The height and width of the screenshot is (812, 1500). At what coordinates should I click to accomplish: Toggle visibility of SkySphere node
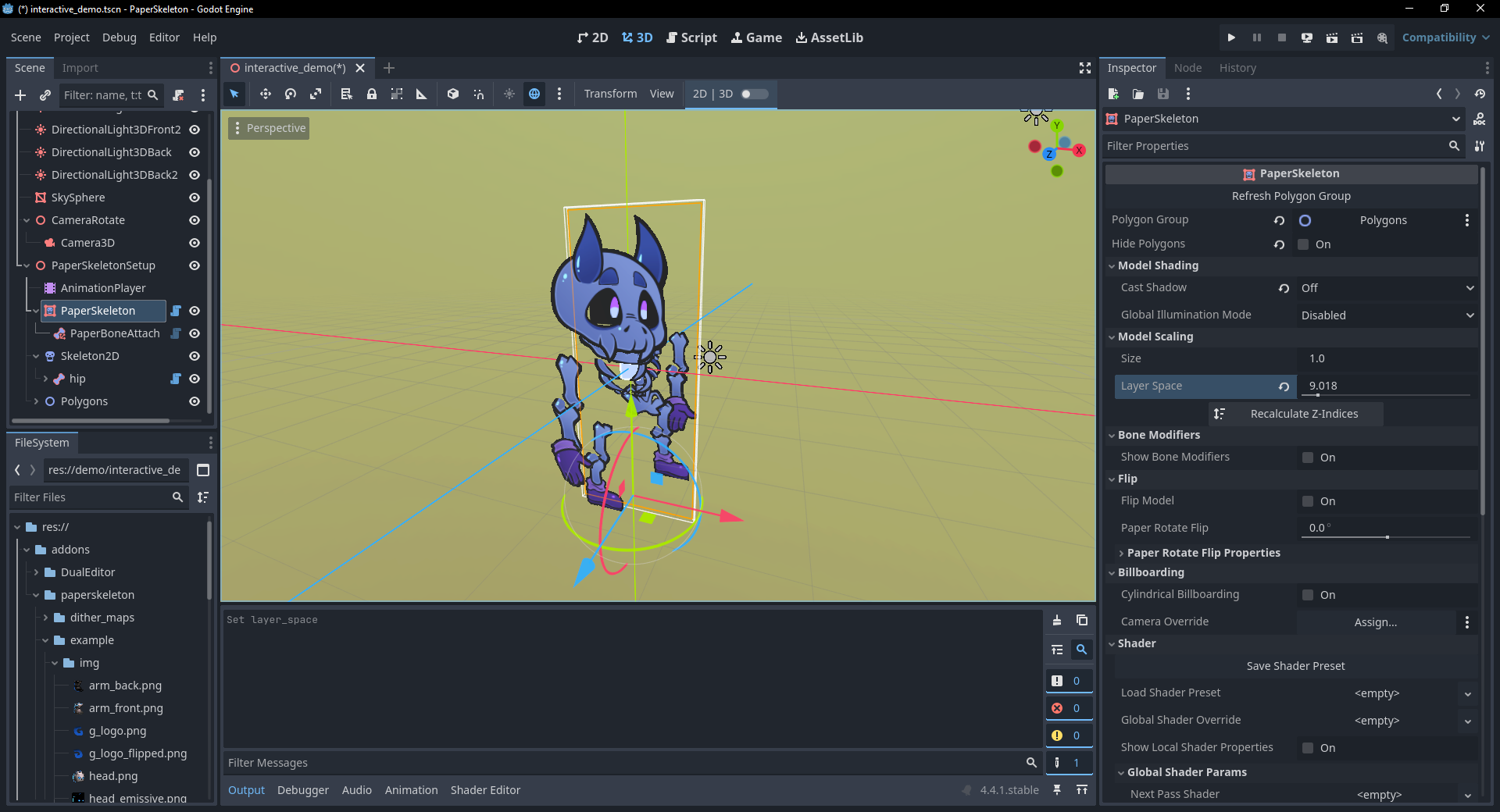(x=195, y=198)
